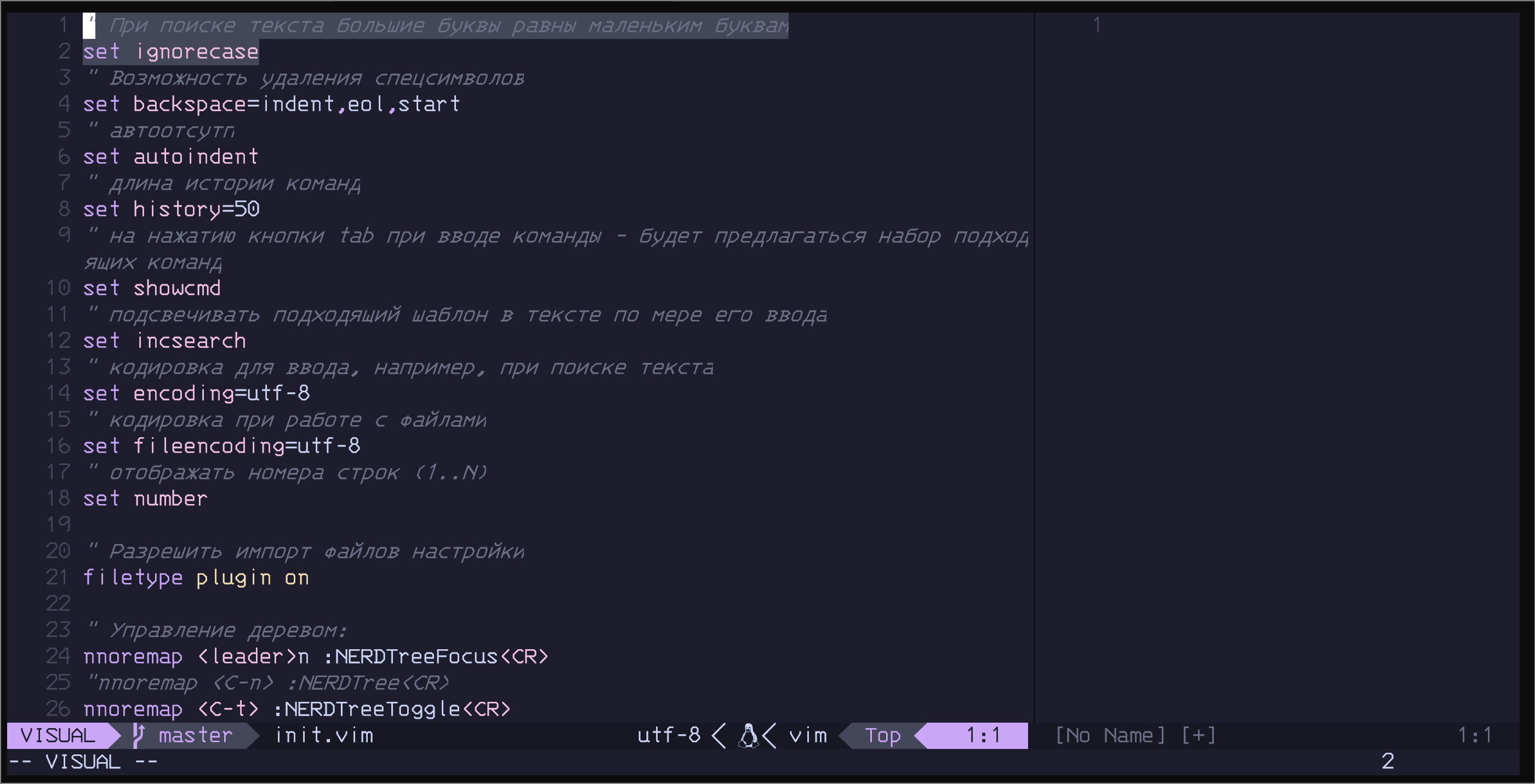1535x784 pixels.
Task: Click 'set history=50' line
Action: click(171, 209)
